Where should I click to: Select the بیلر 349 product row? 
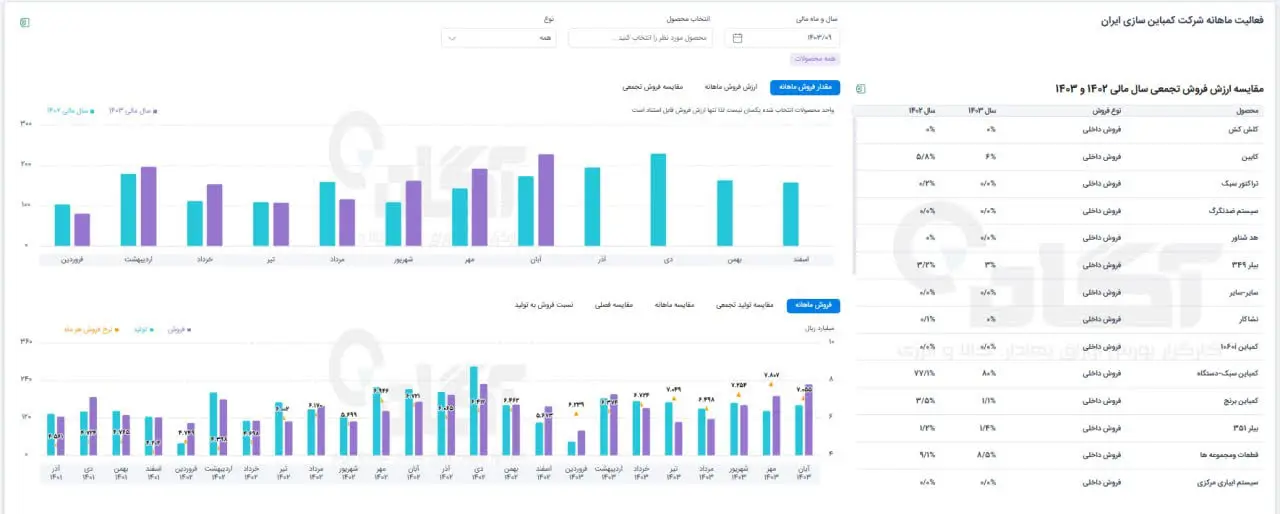pyautogui.click(x=1060, y=266)
